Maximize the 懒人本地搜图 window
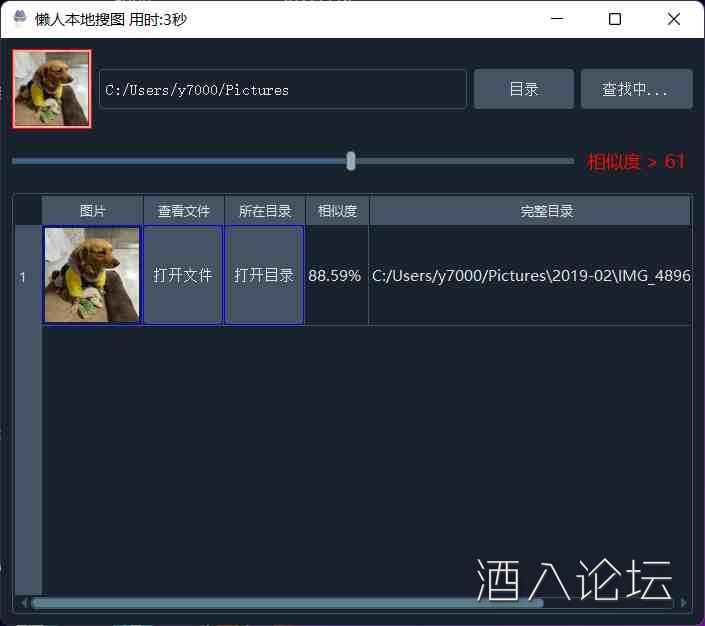Viewport: 705px width, 626px height. tap(615, 19)
